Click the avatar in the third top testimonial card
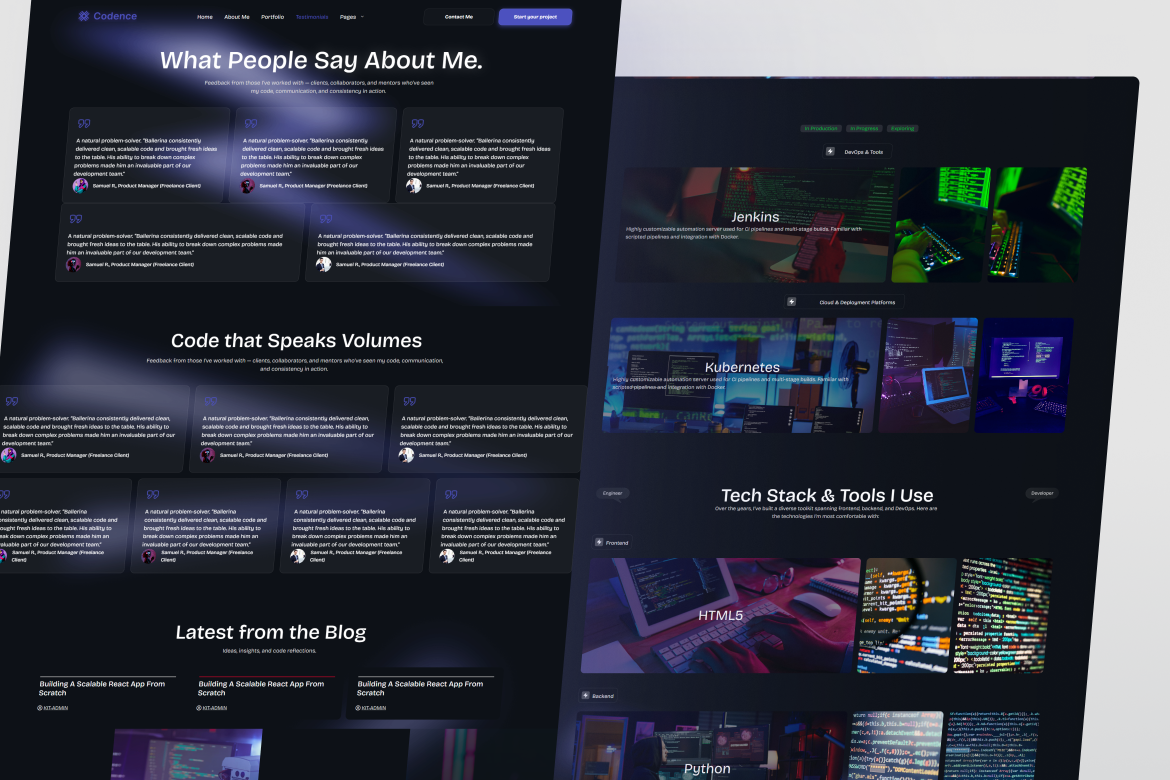 (x=414, y=185)
